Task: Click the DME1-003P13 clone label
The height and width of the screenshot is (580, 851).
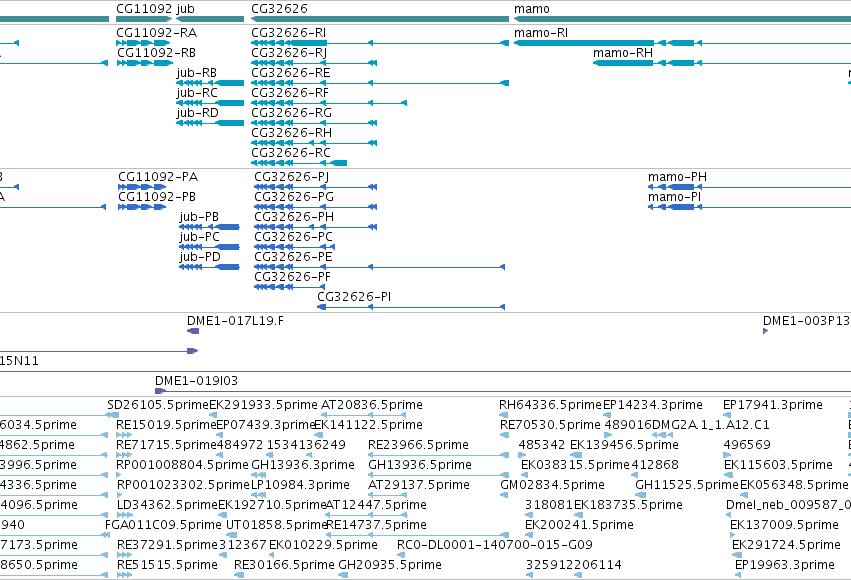Action: pos(806,321)
